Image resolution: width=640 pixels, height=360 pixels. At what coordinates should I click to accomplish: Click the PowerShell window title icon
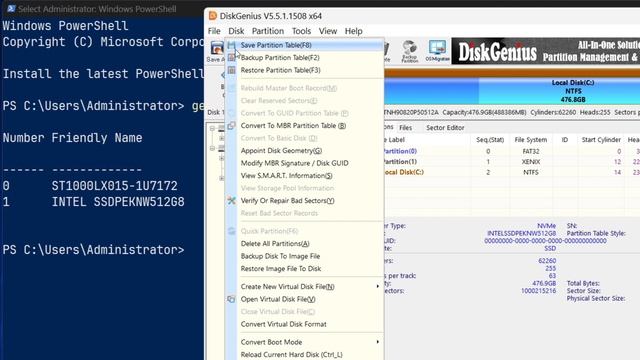coord(11,9)
